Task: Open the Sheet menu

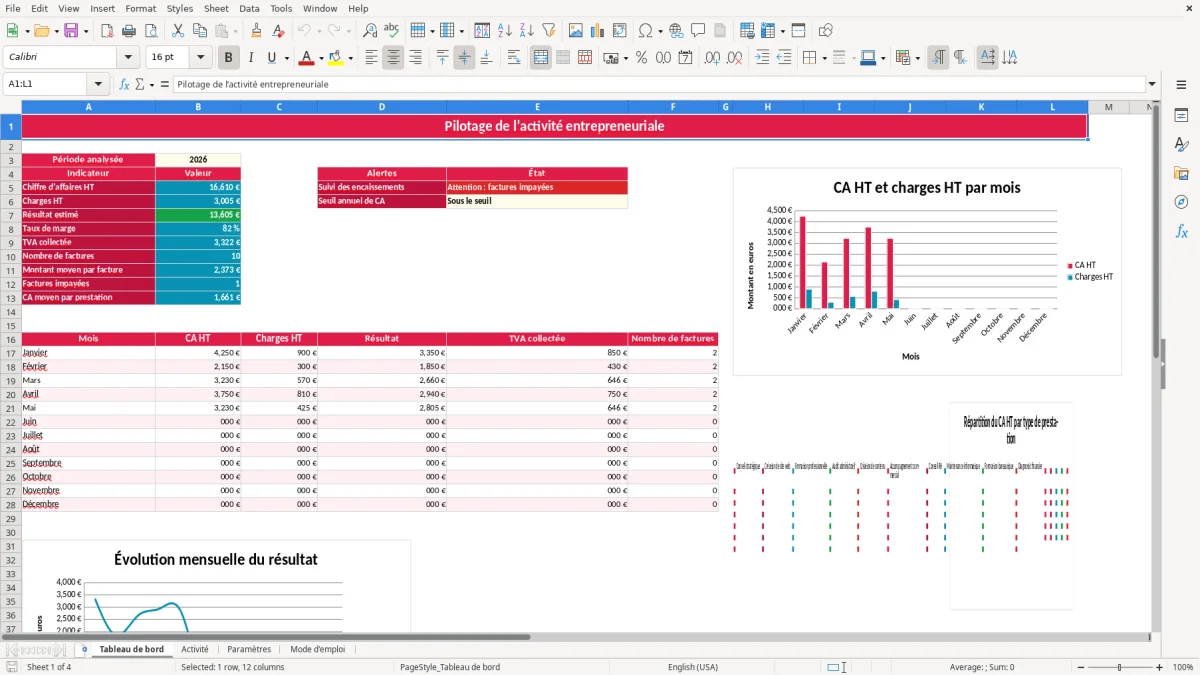Action: pos(216,8)
